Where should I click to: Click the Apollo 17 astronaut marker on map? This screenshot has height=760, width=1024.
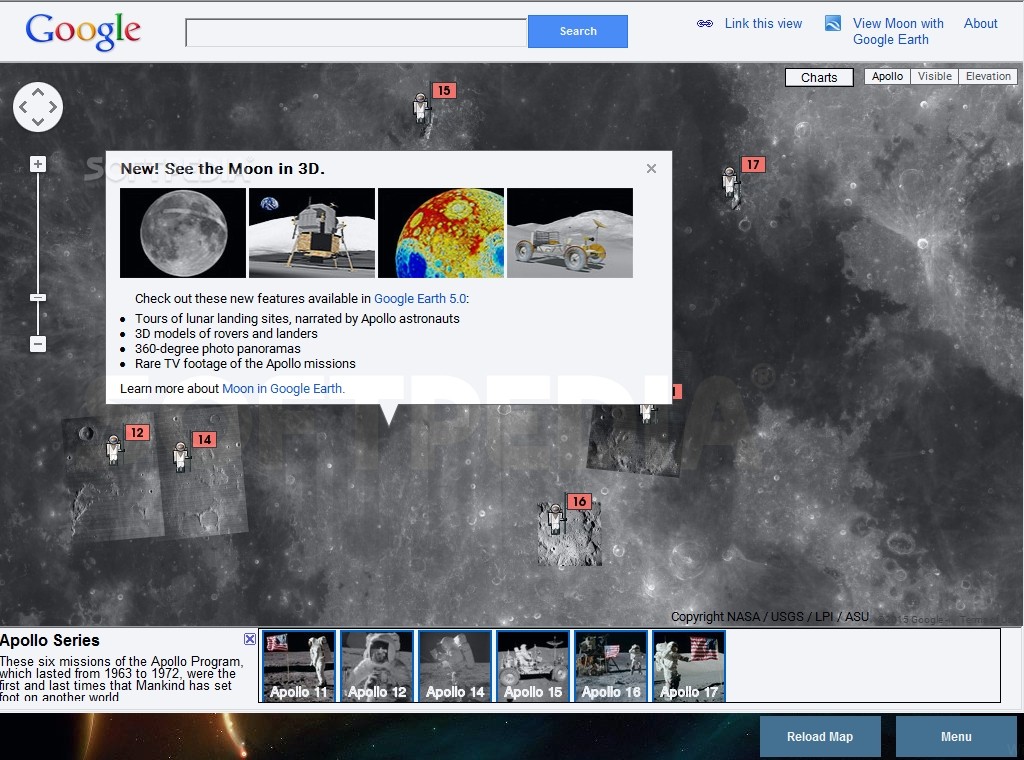point(731,182)
